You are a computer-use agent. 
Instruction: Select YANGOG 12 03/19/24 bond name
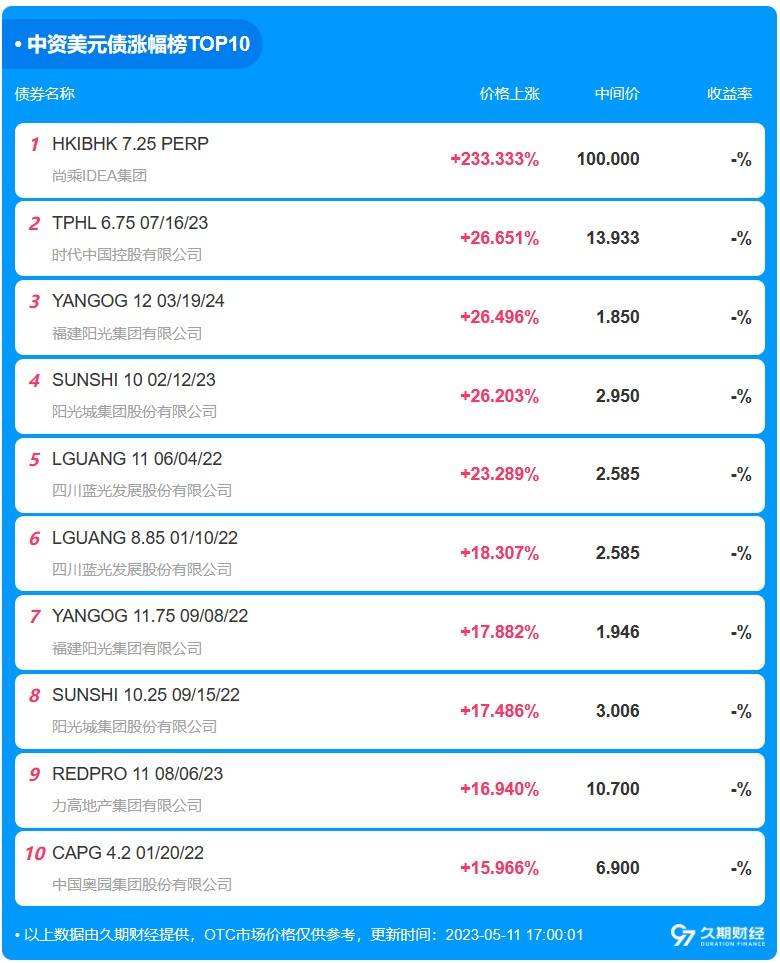click(138, 301)
